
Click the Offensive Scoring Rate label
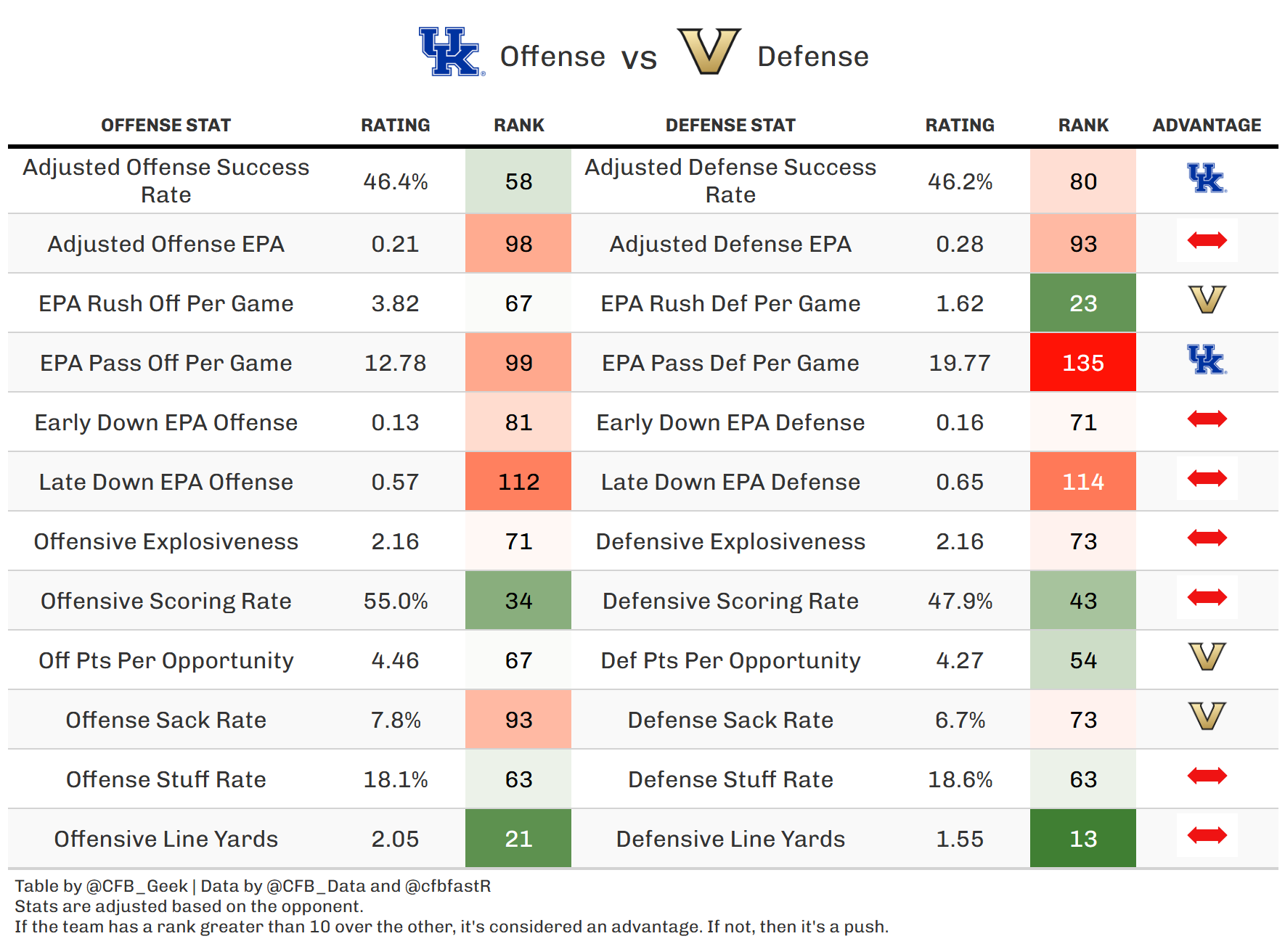click(x=166, y=601)
